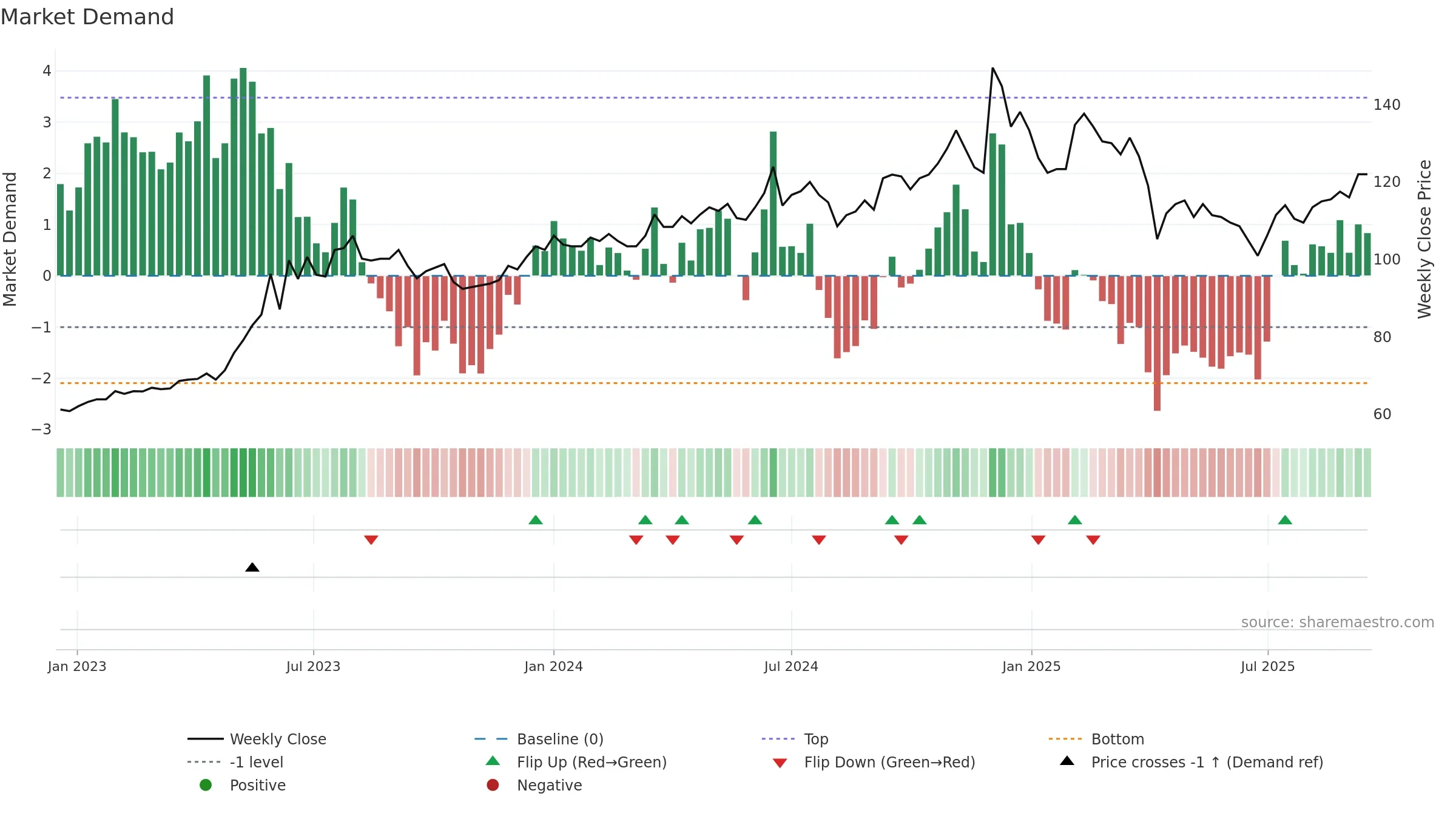
Task: Click the -1 level legend entry
Action: (235, 762)
